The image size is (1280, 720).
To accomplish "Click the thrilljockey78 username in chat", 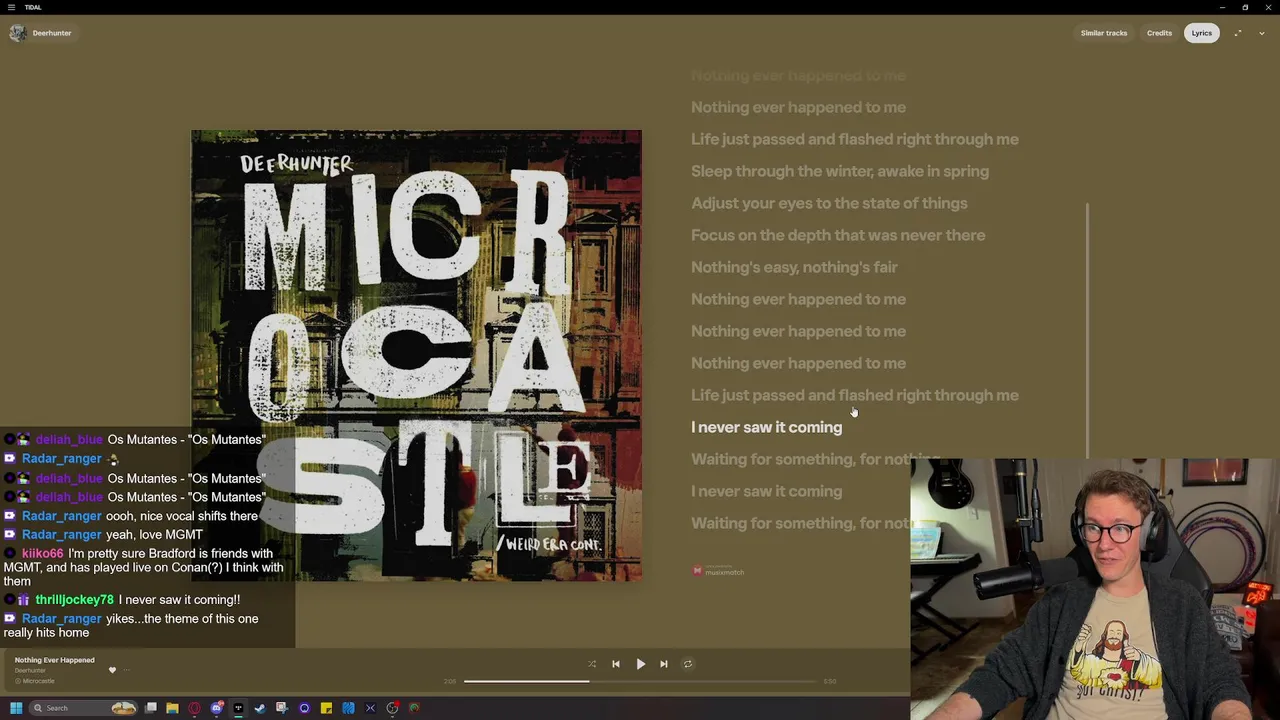I will 75,600.
